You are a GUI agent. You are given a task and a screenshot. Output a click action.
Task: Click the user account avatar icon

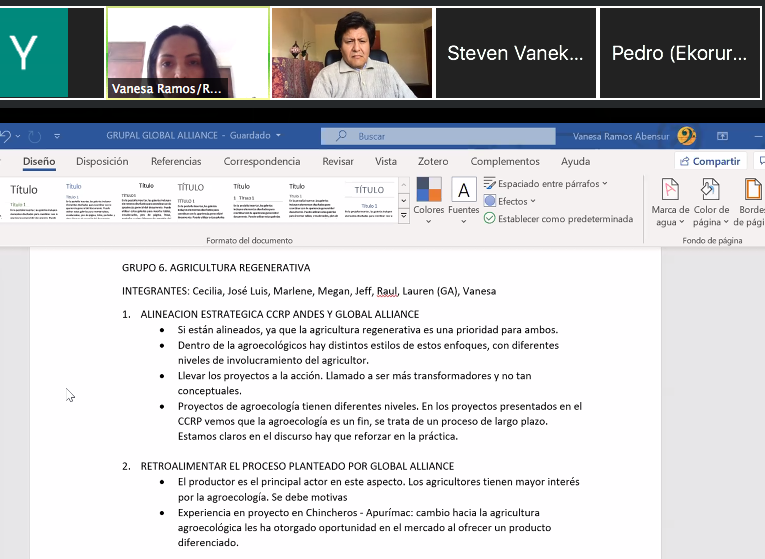pyautogui.click(x=686, y=136)
